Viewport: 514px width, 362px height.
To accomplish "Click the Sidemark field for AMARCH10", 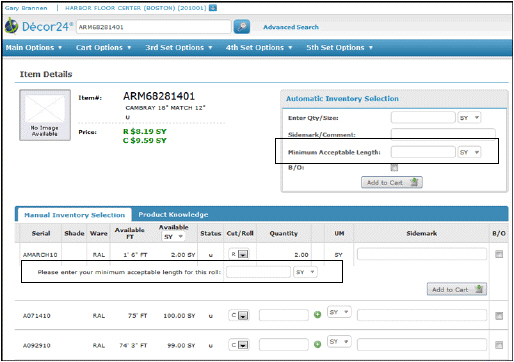I will (x=422, y=254).
